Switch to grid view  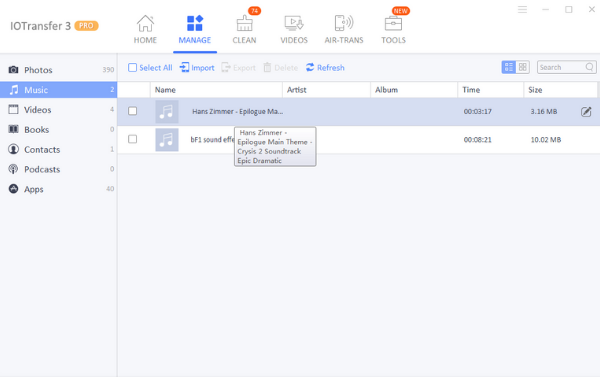523,67
